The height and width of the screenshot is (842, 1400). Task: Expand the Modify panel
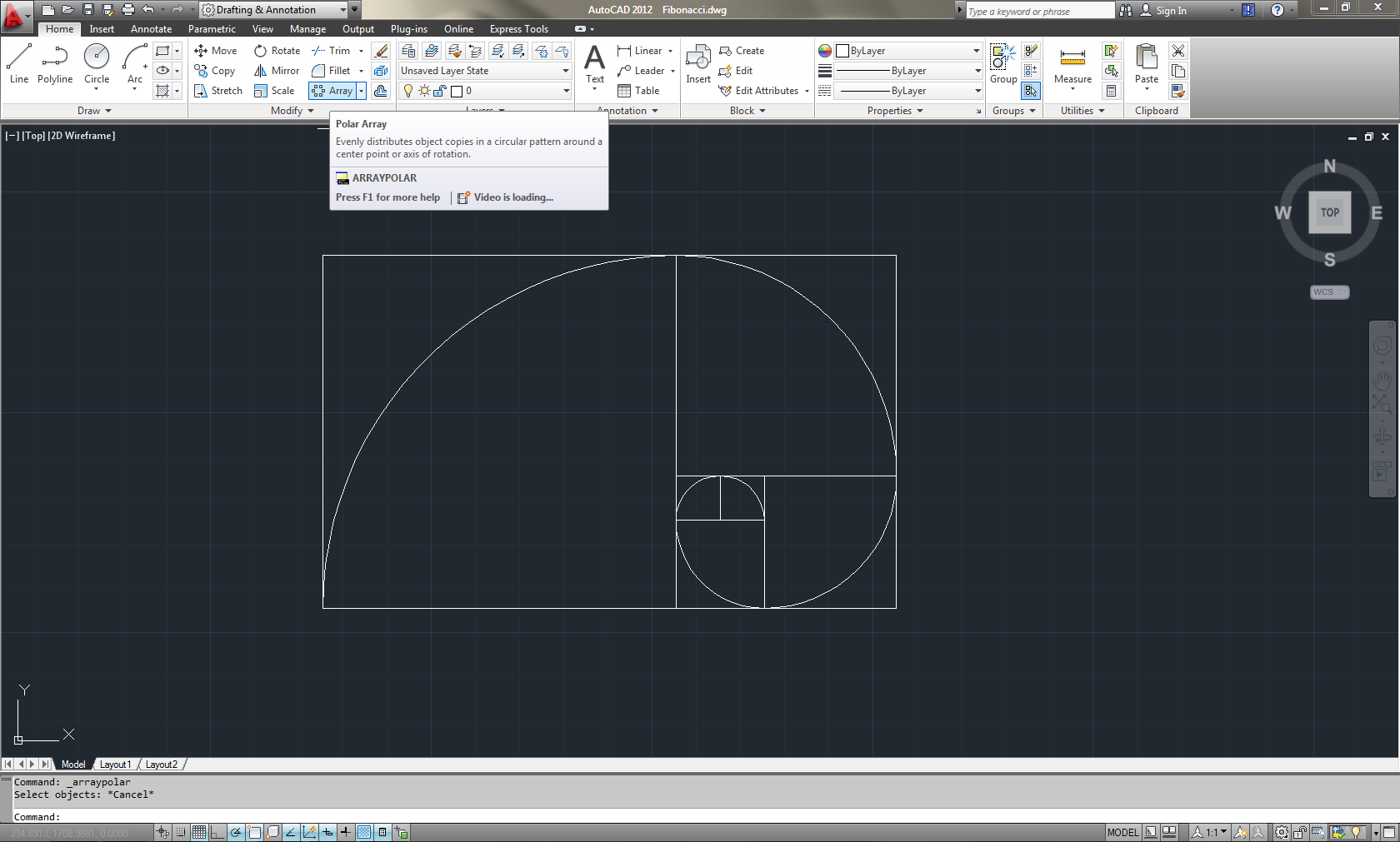pos(292,111)
